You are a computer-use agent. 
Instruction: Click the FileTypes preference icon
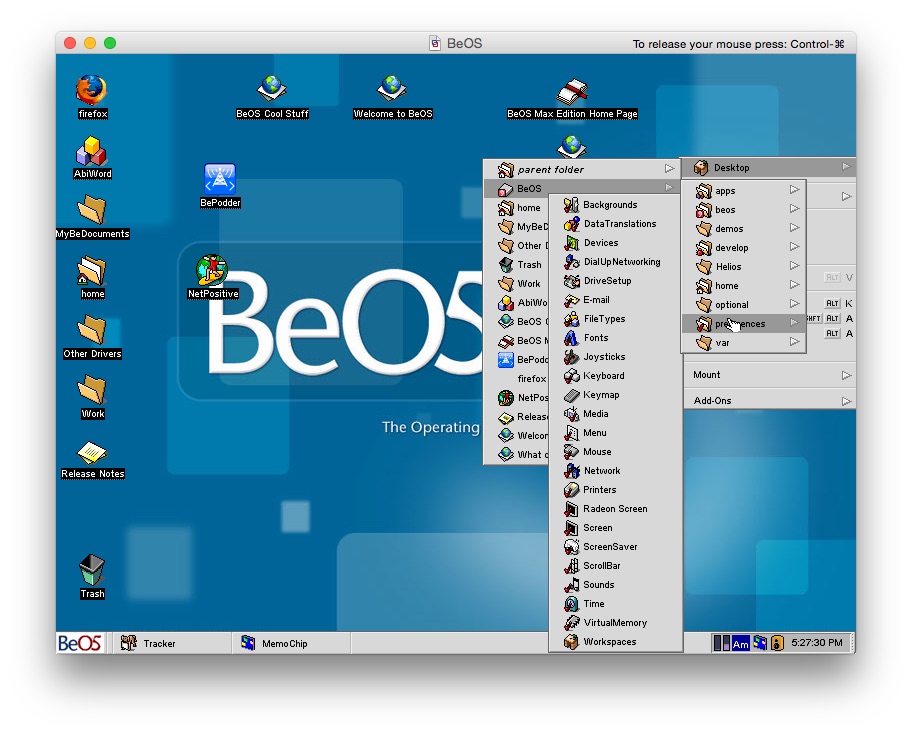pos(572,319)
